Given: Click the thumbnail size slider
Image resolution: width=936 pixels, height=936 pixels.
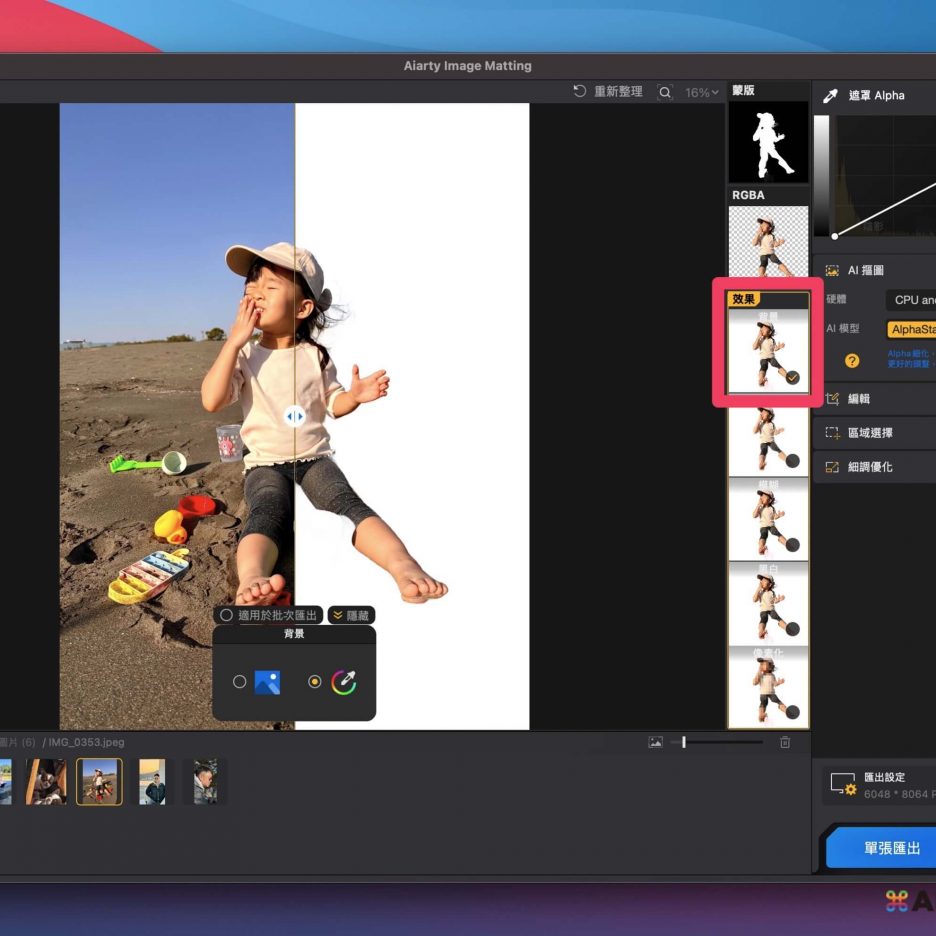Looking at the screenshot, I should pos(720,742).
